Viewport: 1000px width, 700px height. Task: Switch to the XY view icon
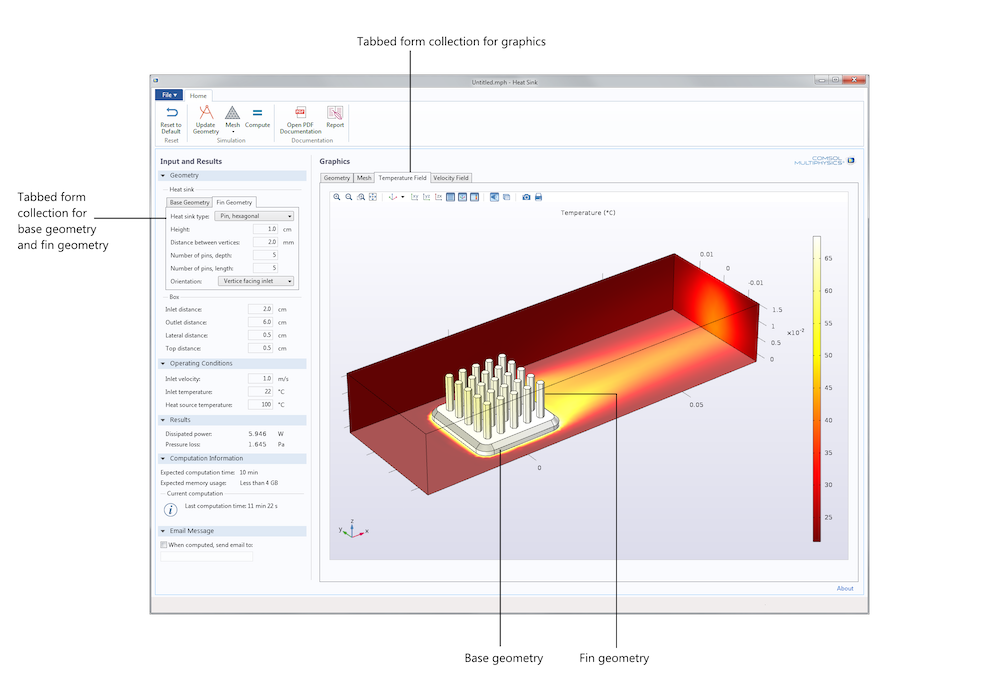click(415, 197)
